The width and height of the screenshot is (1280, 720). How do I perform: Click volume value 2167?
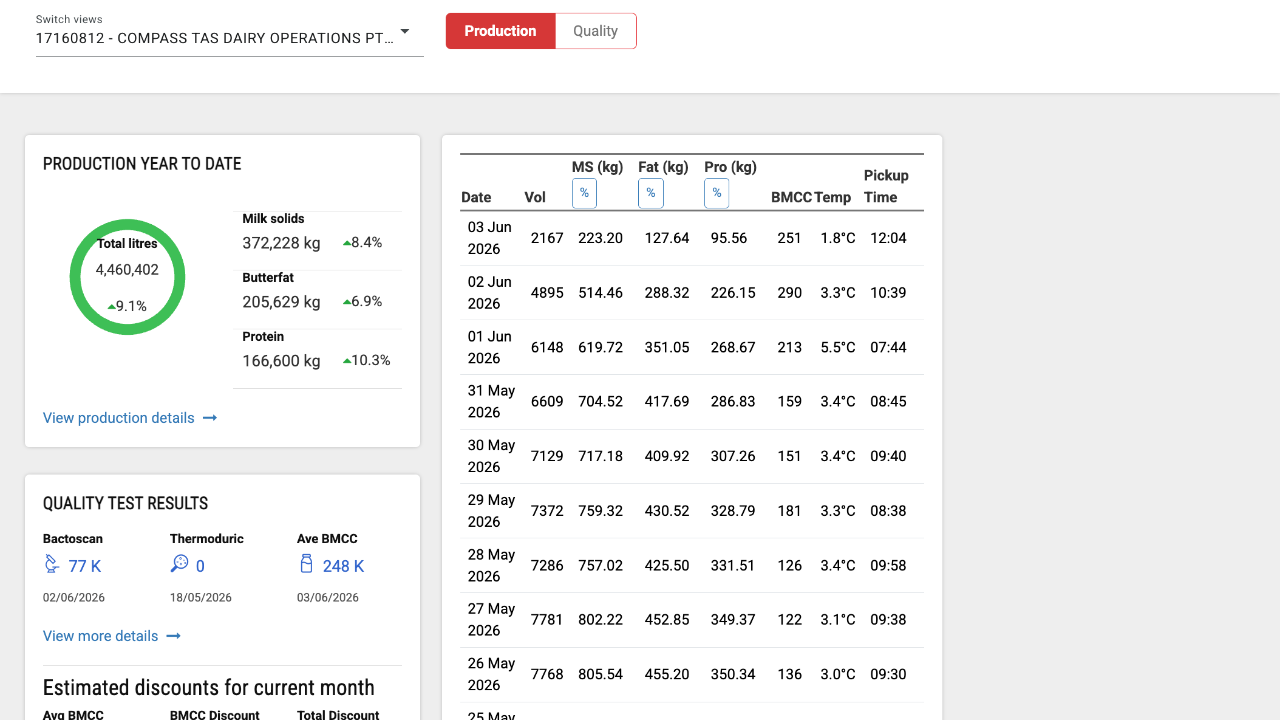[547, 238]
